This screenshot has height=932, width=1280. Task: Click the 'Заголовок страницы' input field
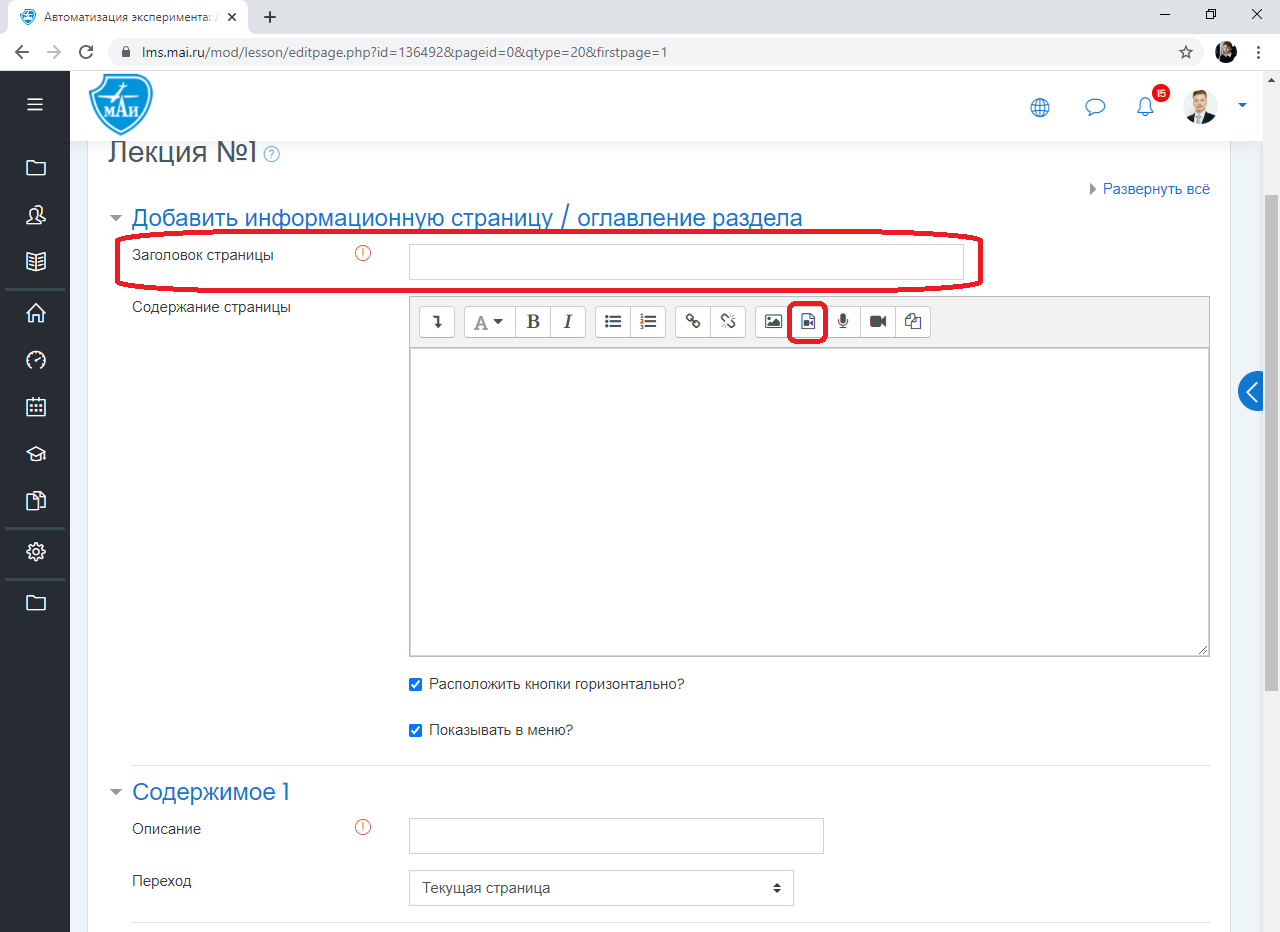[686, 262]
